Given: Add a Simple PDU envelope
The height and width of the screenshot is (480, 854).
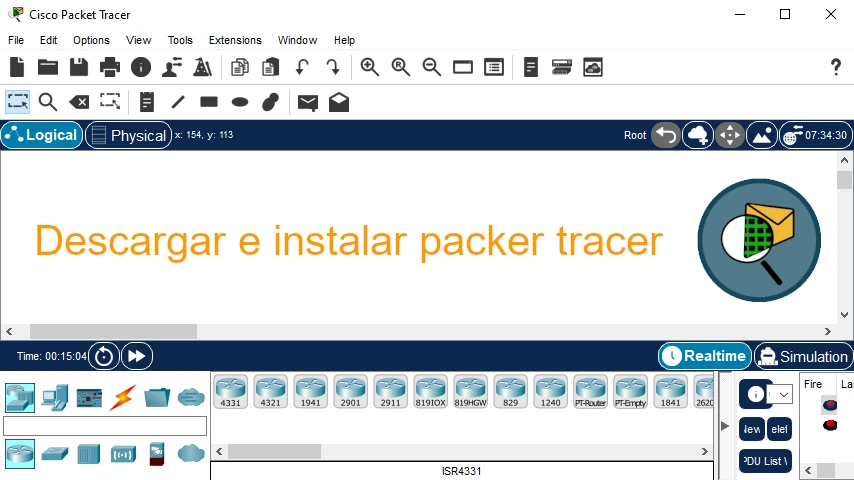Looking at the screenshot, I should 308,102.
